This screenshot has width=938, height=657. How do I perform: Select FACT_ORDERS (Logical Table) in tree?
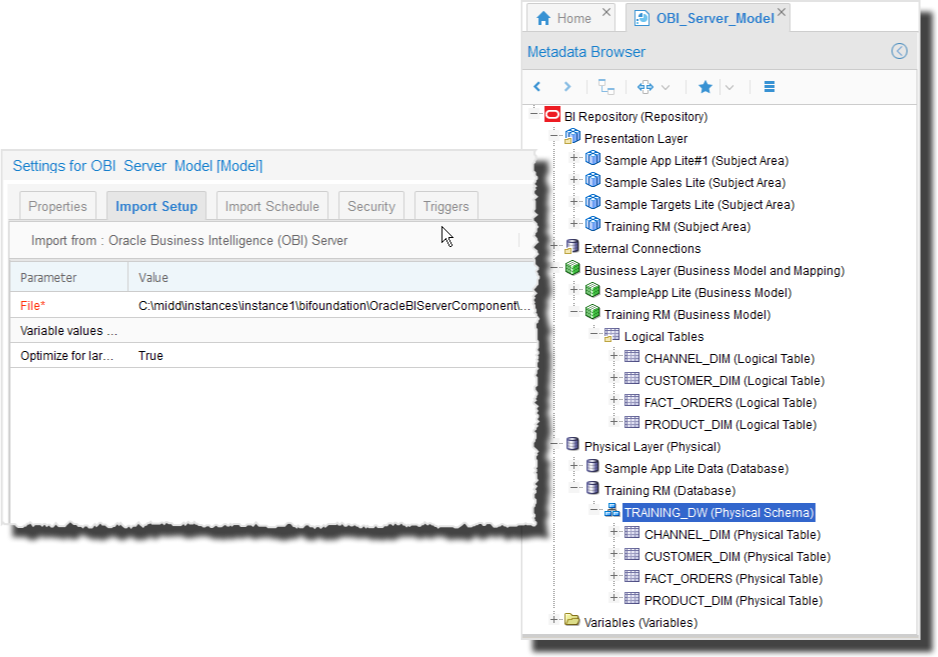[x=730, y=402]
